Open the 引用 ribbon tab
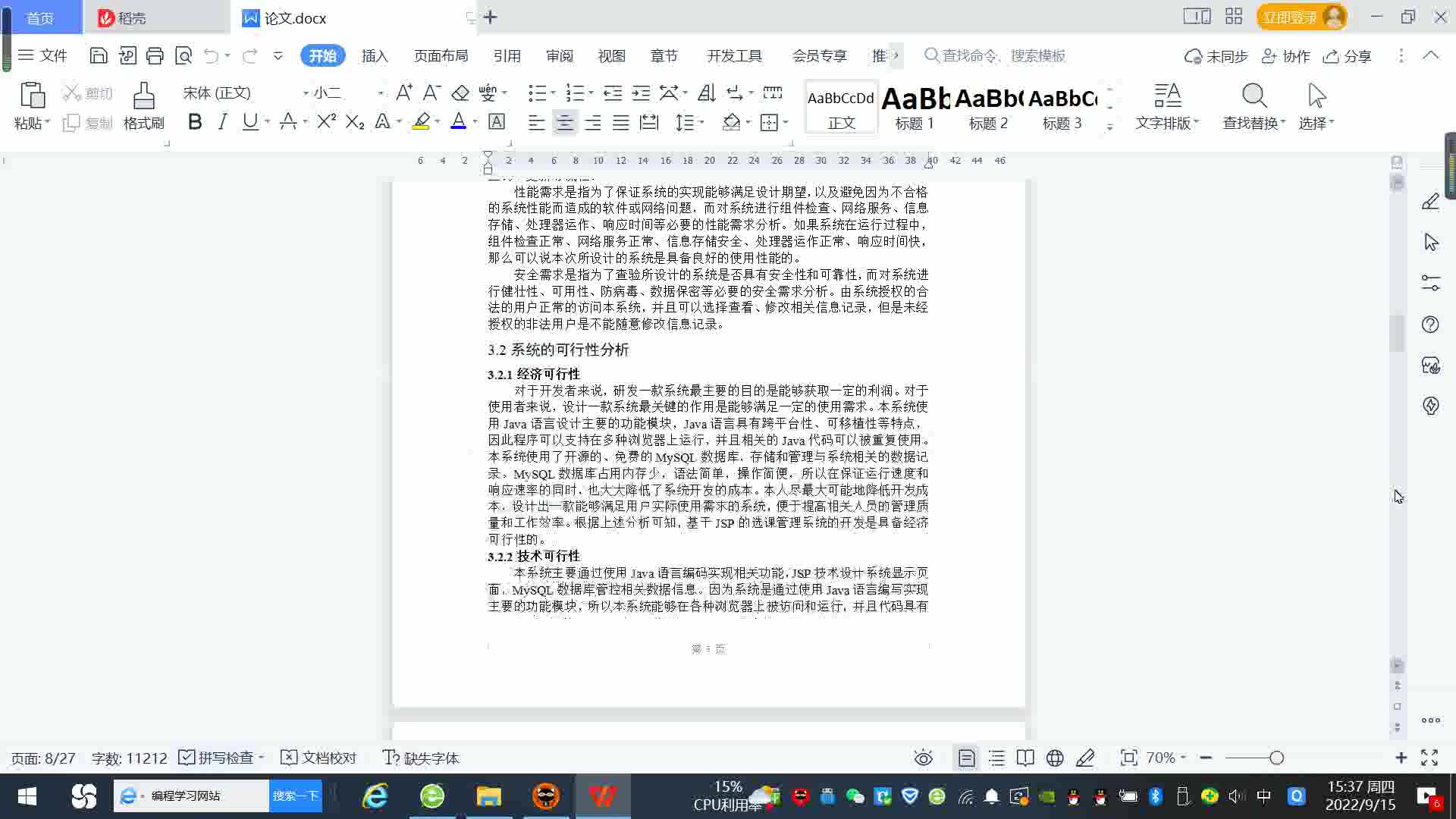 [507, 55]
